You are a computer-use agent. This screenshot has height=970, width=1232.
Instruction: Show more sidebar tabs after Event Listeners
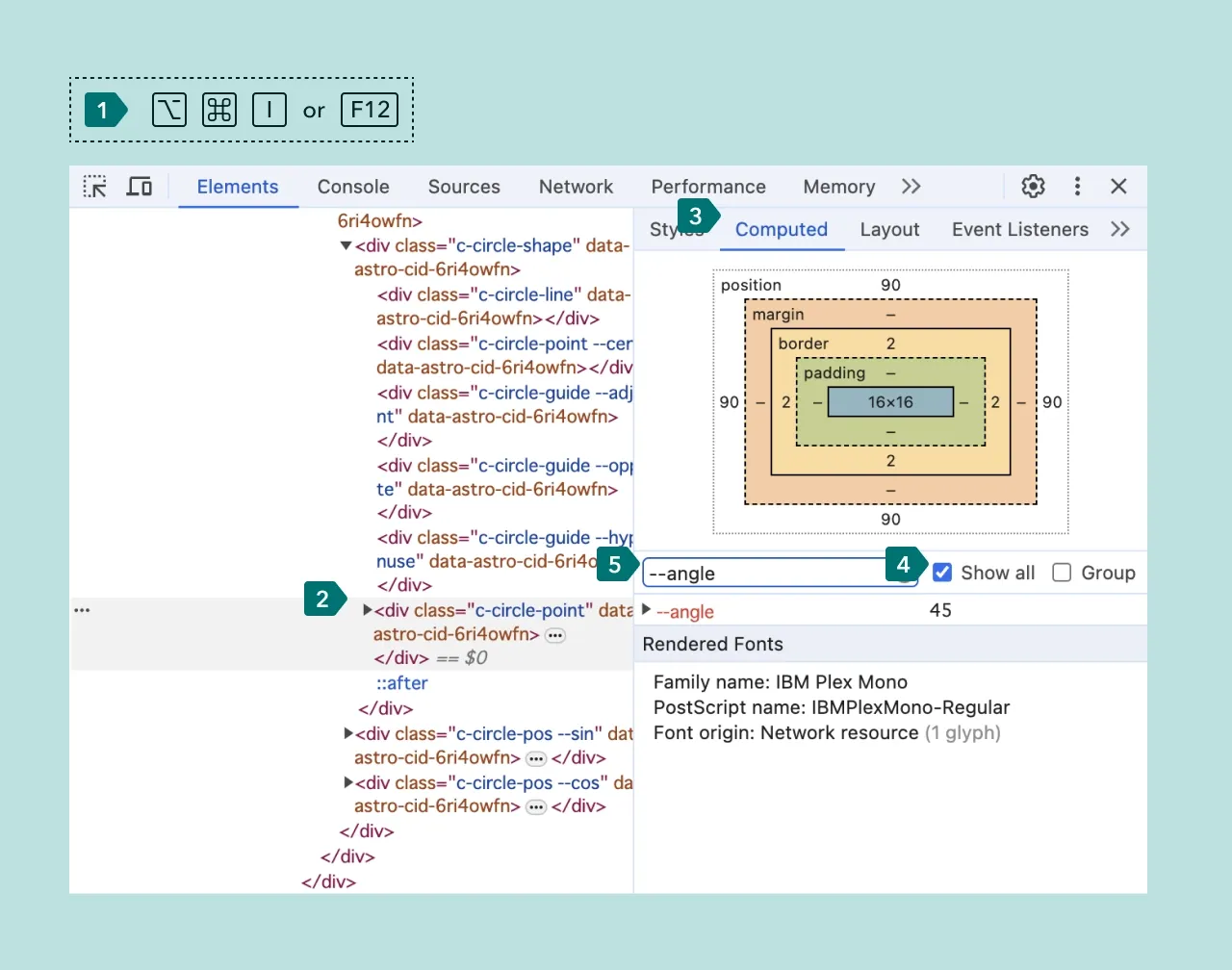1119,229
